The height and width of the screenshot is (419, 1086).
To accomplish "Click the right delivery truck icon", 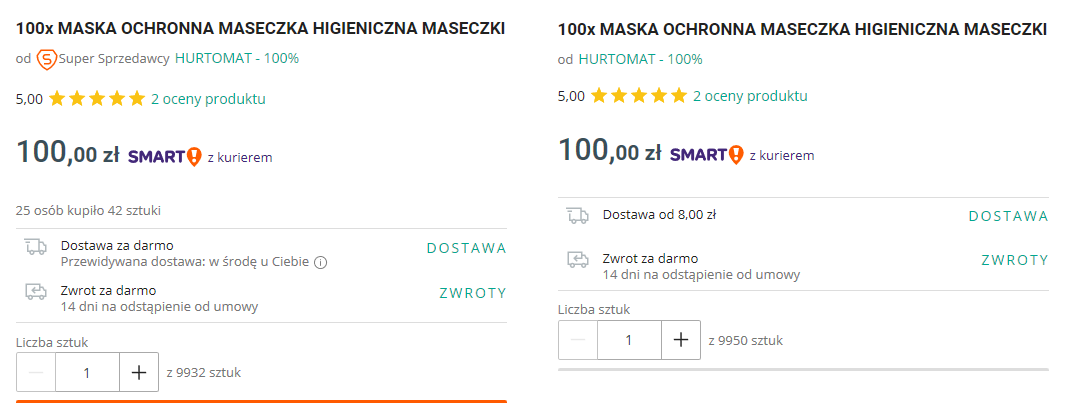I will [x=578, y=215].
